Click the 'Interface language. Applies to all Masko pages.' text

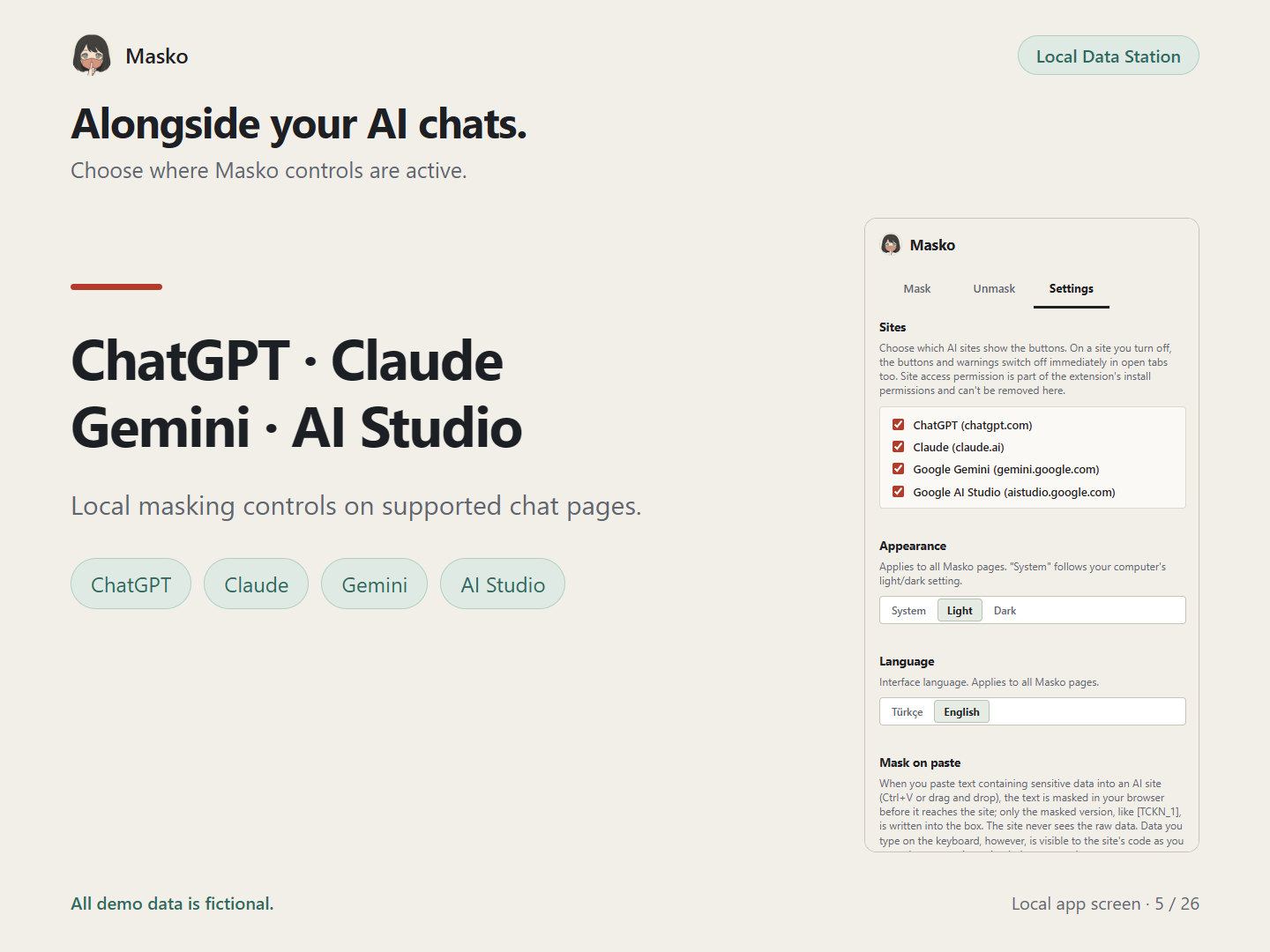pyautogui.click(x=989, y=682)
